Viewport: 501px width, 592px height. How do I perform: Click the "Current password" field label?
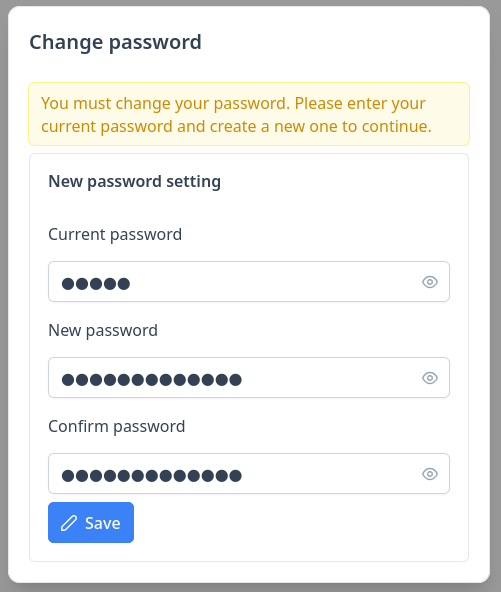tap(115, 235)
